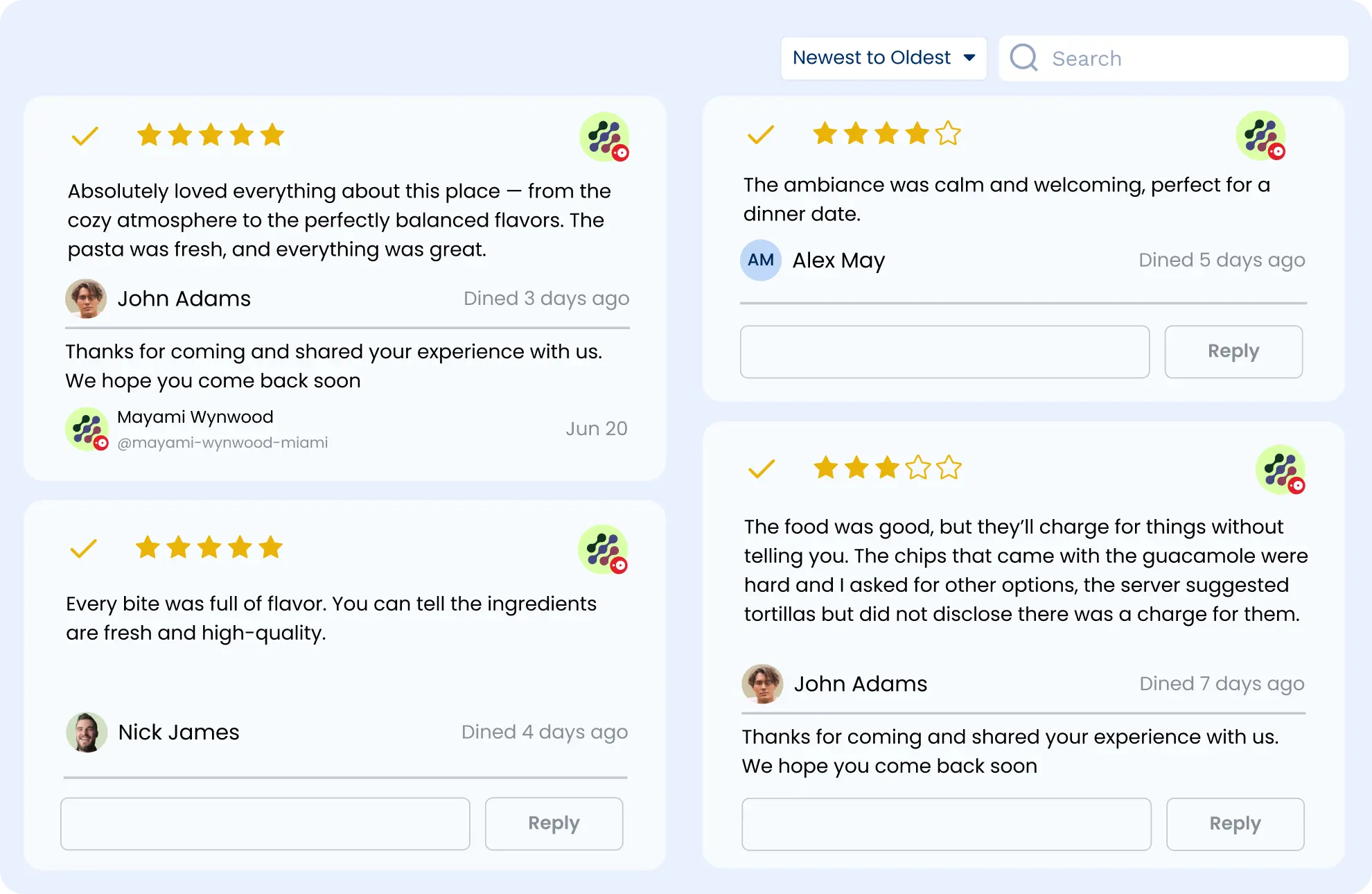Click the platform badge on John Adams' 5-star review
Image resolution: width=1372 pixels, height=894 pixels.
[x=602, y=137]
